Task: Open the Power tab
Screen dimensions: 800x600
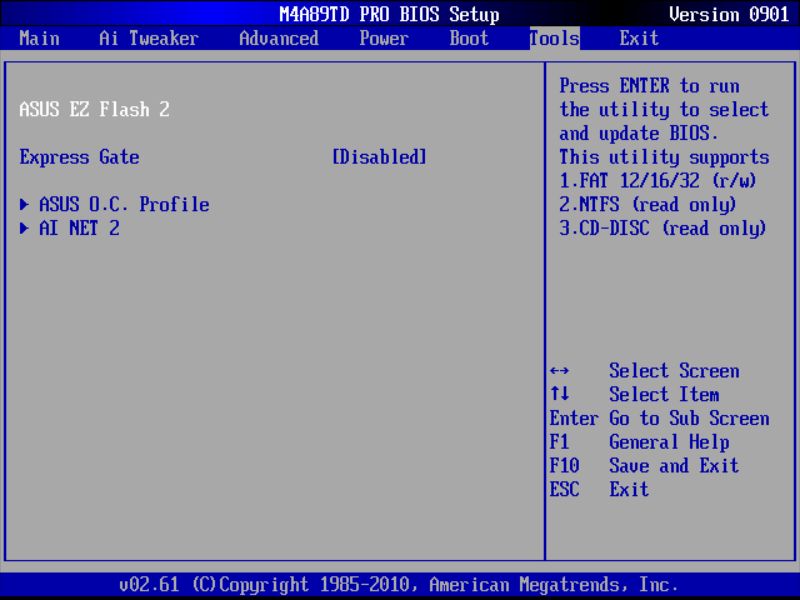Action: point(384,38)
